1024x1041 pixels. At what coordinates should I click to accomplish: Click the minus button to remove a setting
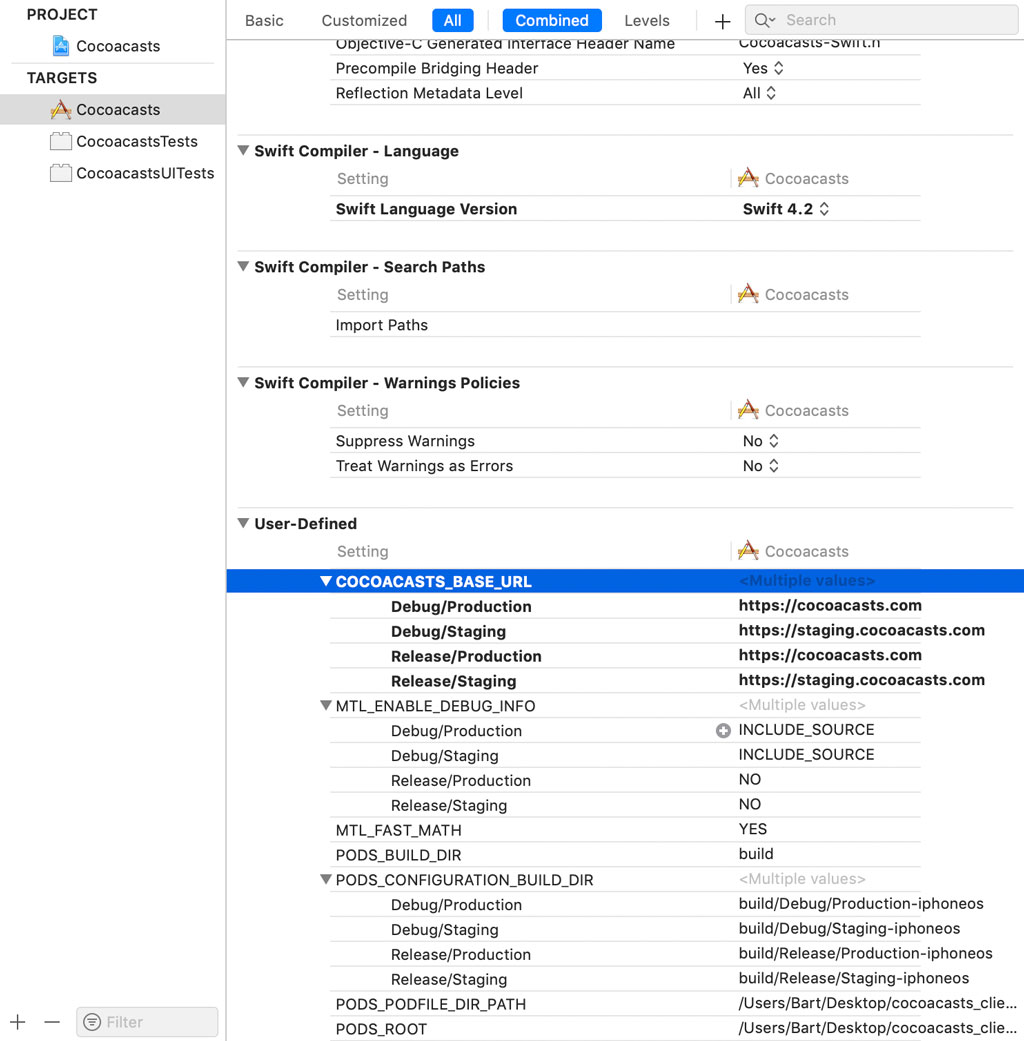pos(52,1022)
